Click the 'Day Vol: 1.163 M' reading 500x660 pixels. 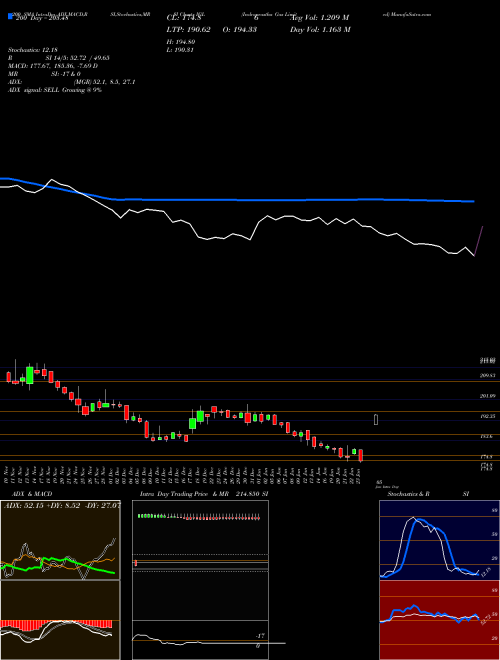click(x=320, y=29)
